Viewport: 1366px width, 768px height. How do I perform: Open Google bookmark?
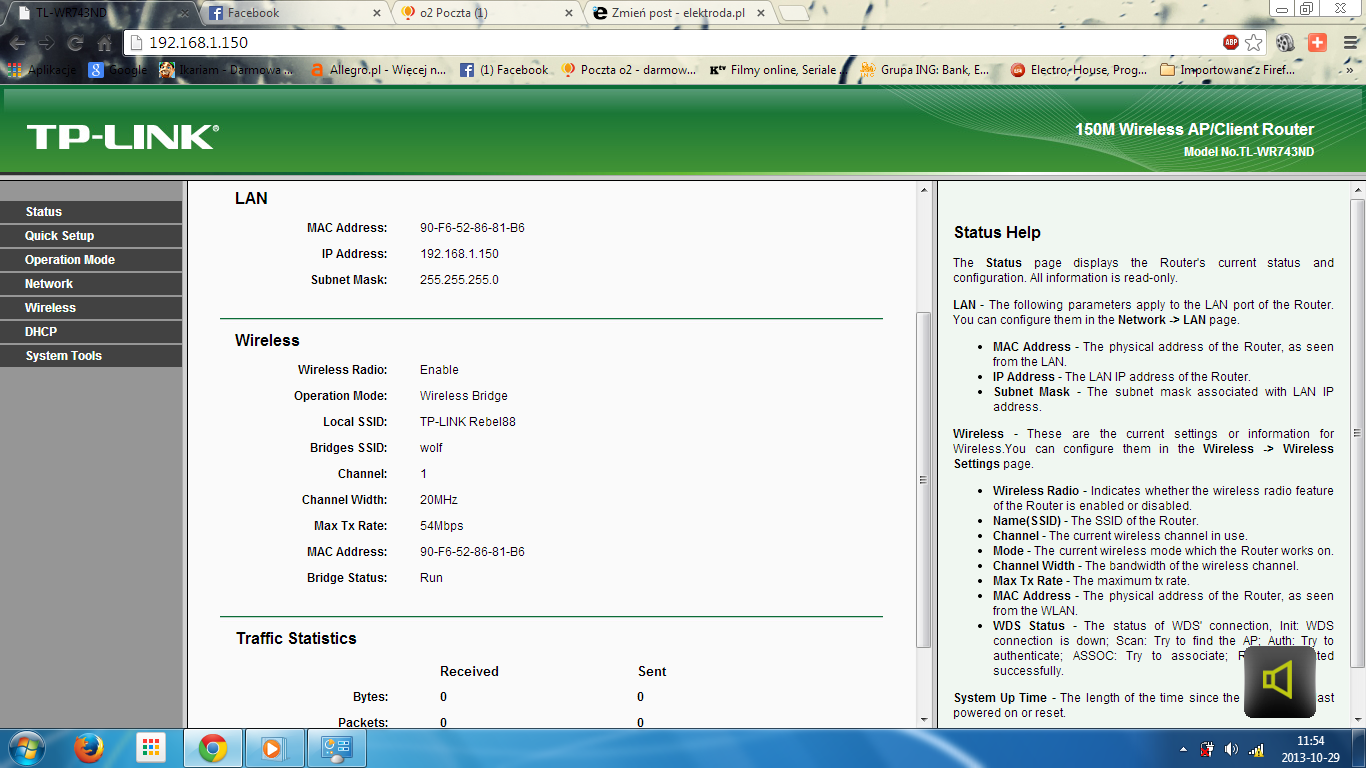click(117, 70)
